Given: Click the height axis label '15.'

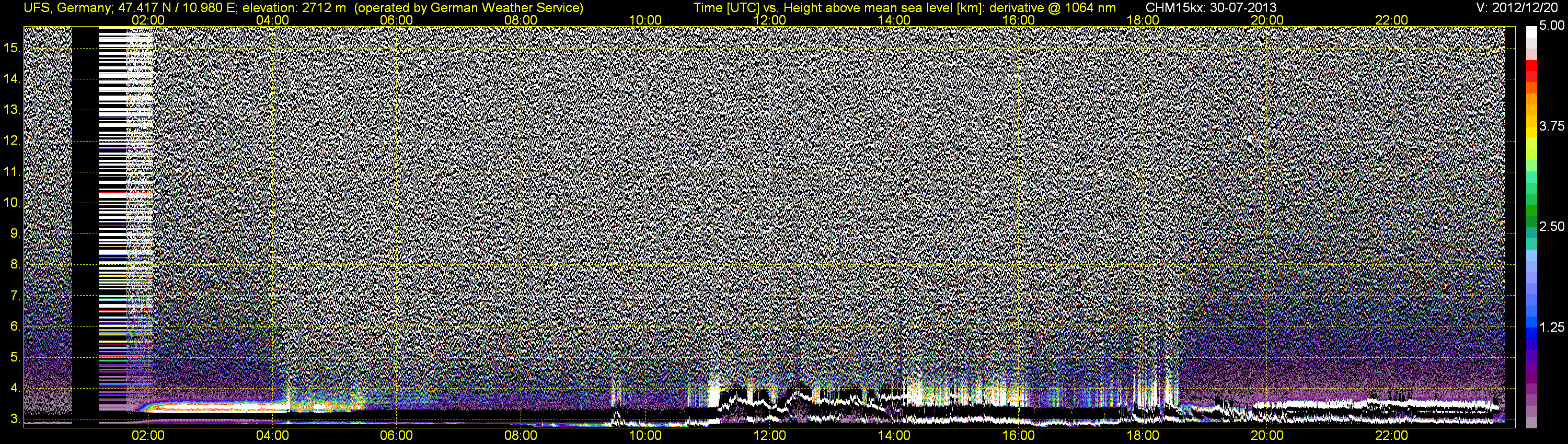Looking at the screenshot, I should (12, 48).
